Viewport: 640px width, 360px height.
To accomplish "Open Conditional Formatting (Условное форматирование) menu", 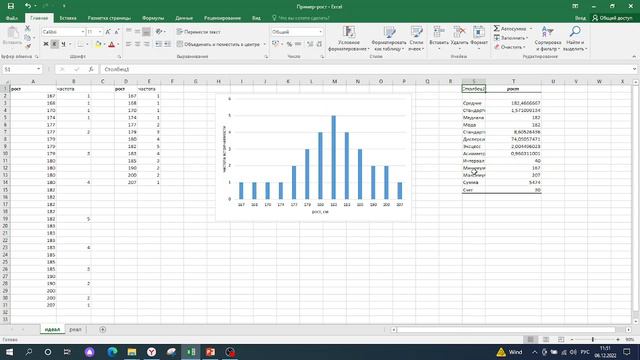I will click(349, 39).
